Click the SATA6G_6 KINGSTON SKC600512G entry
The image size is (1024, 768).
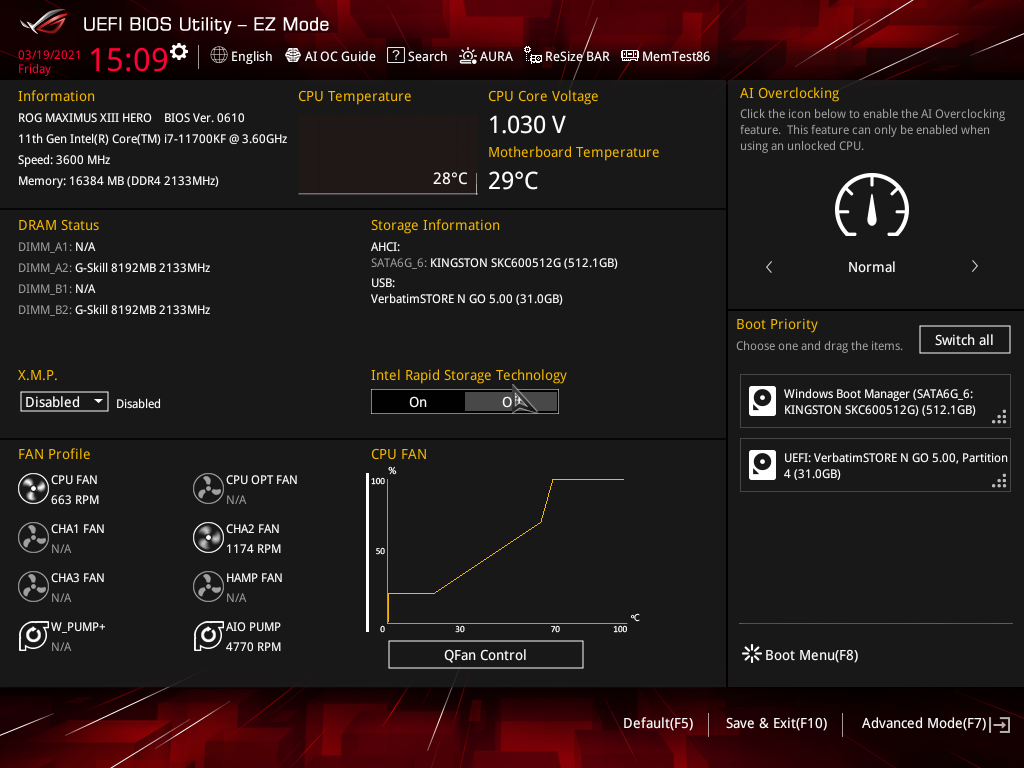click(x=494, y=263)
